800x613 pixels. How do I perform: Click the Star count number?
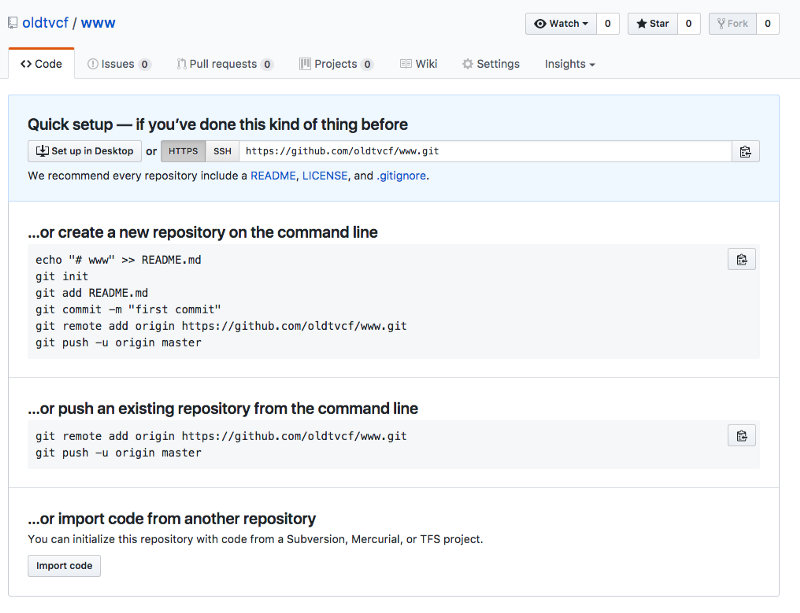click(689, 23)
